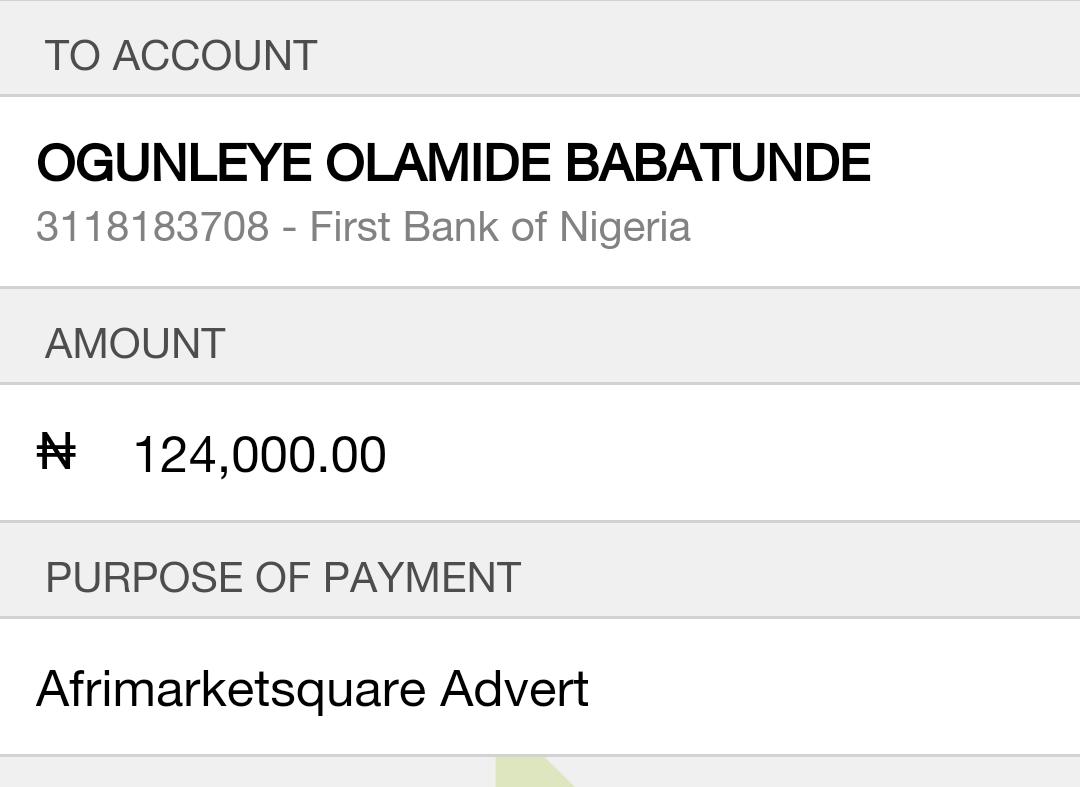The width and height of the screenshot is (1080, 787).
Task: Select the amount value 124,000.00
Action: coord(259,455)
